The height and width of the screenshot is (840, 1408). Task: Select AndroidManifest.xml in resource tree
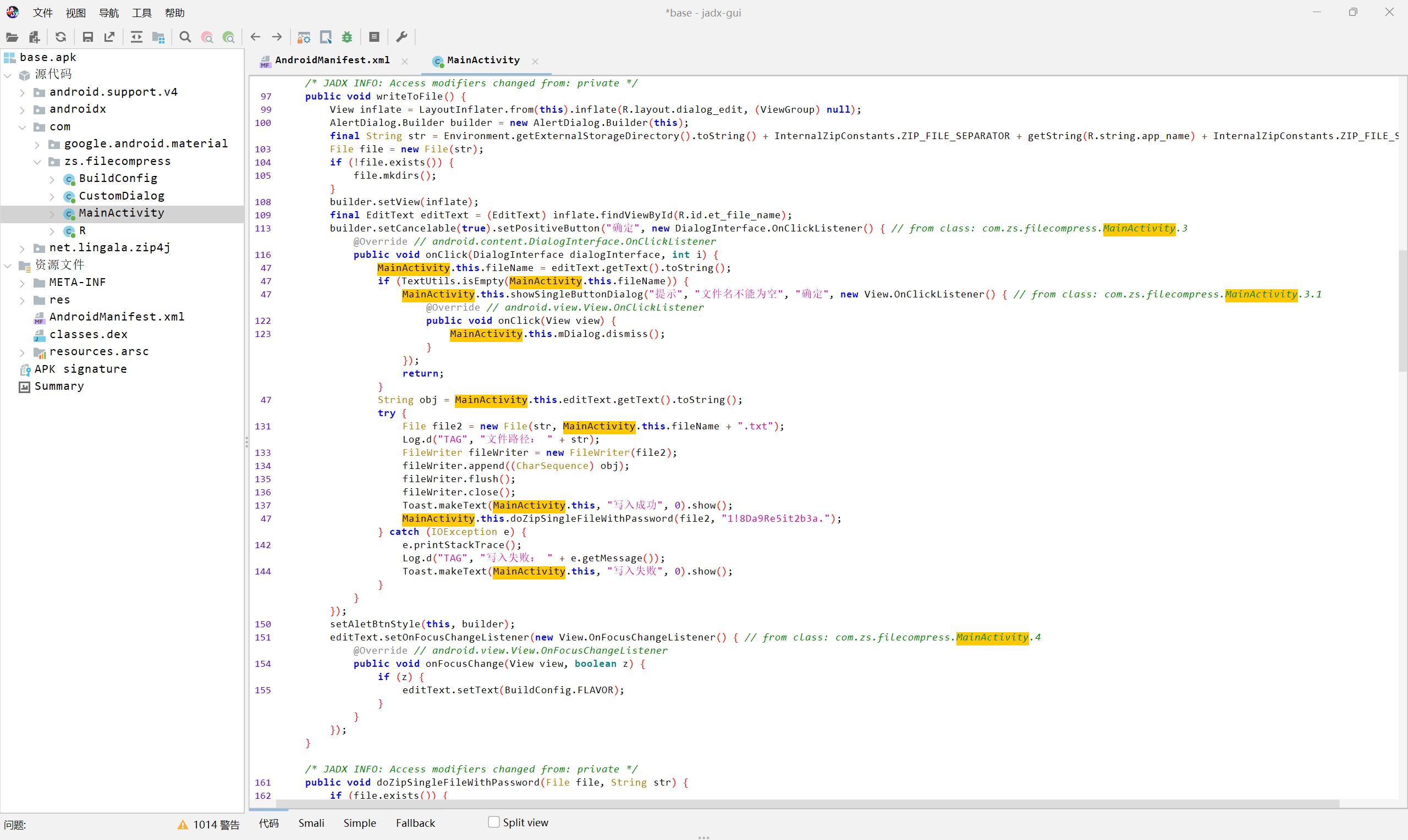tap(117, 317)
